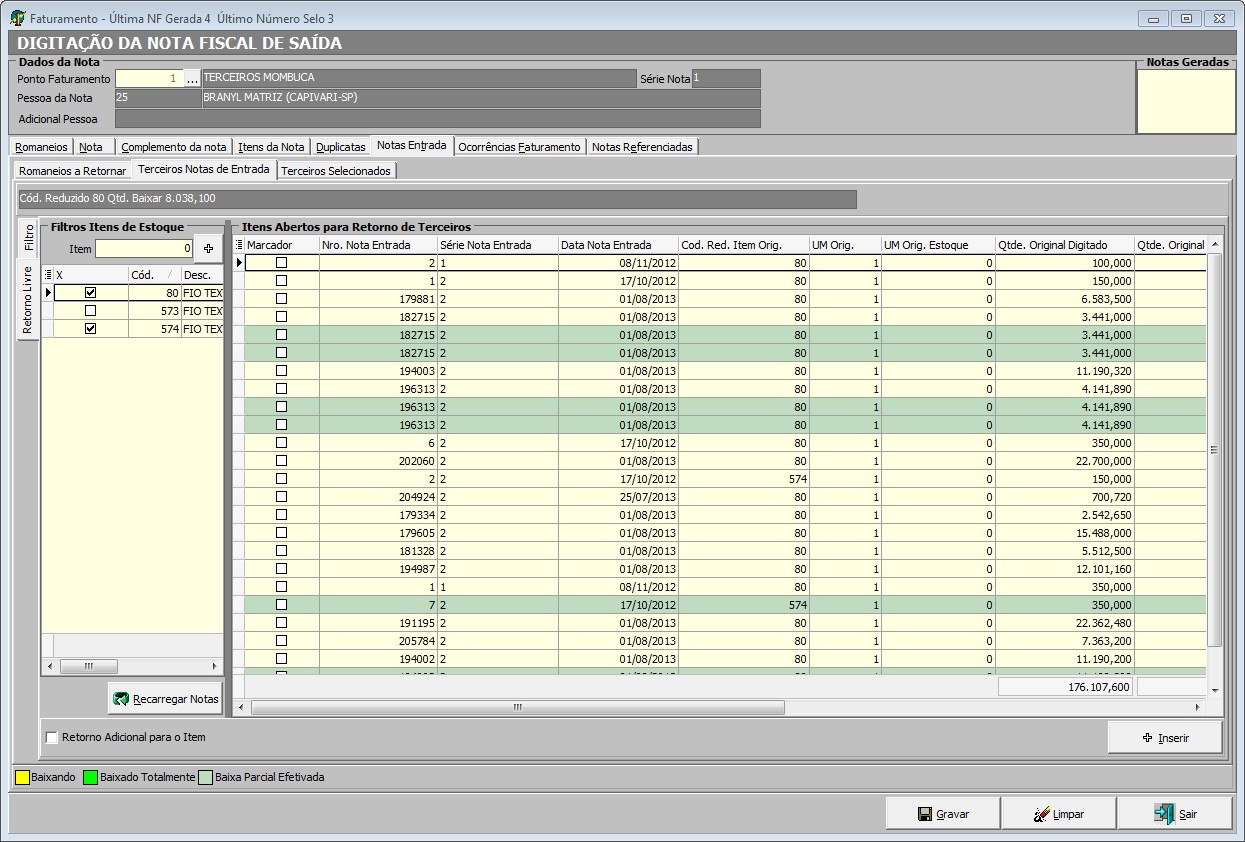Select the Retorno Livre vertical tab
Viewport: 1245px width, 842px height.
[28, 300]
